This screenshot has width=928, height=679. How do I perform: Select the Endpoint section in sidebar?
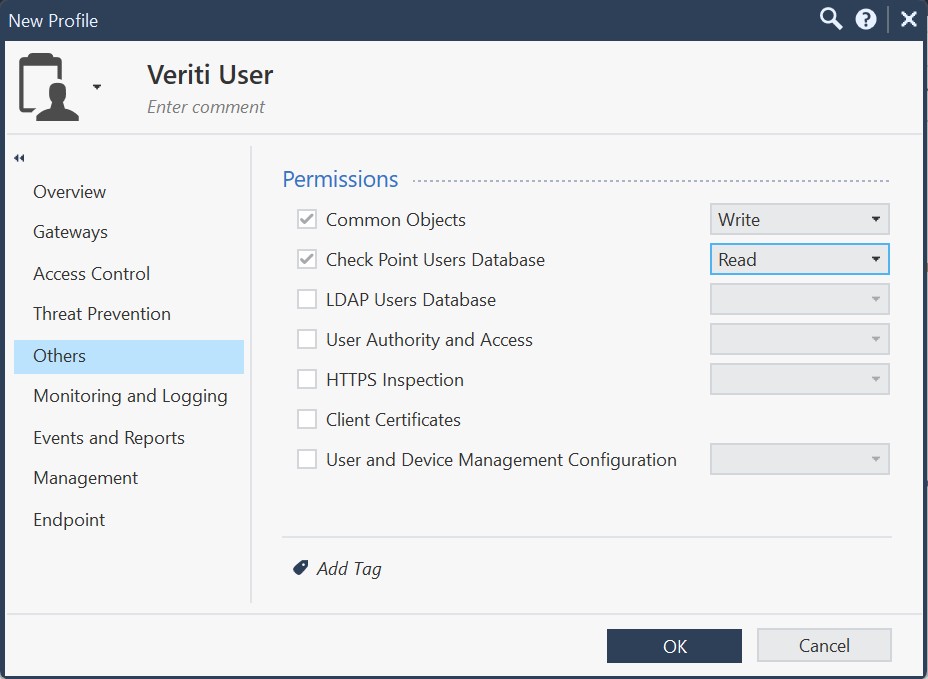[69, 520]
